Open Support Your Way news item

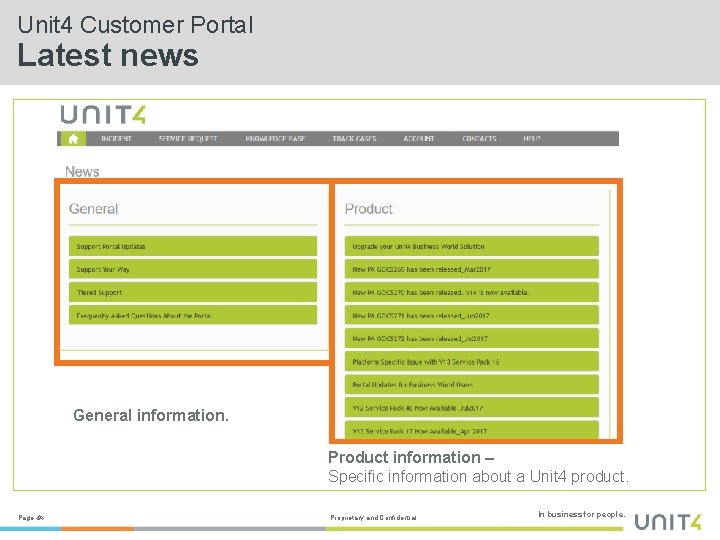point(193,269)
